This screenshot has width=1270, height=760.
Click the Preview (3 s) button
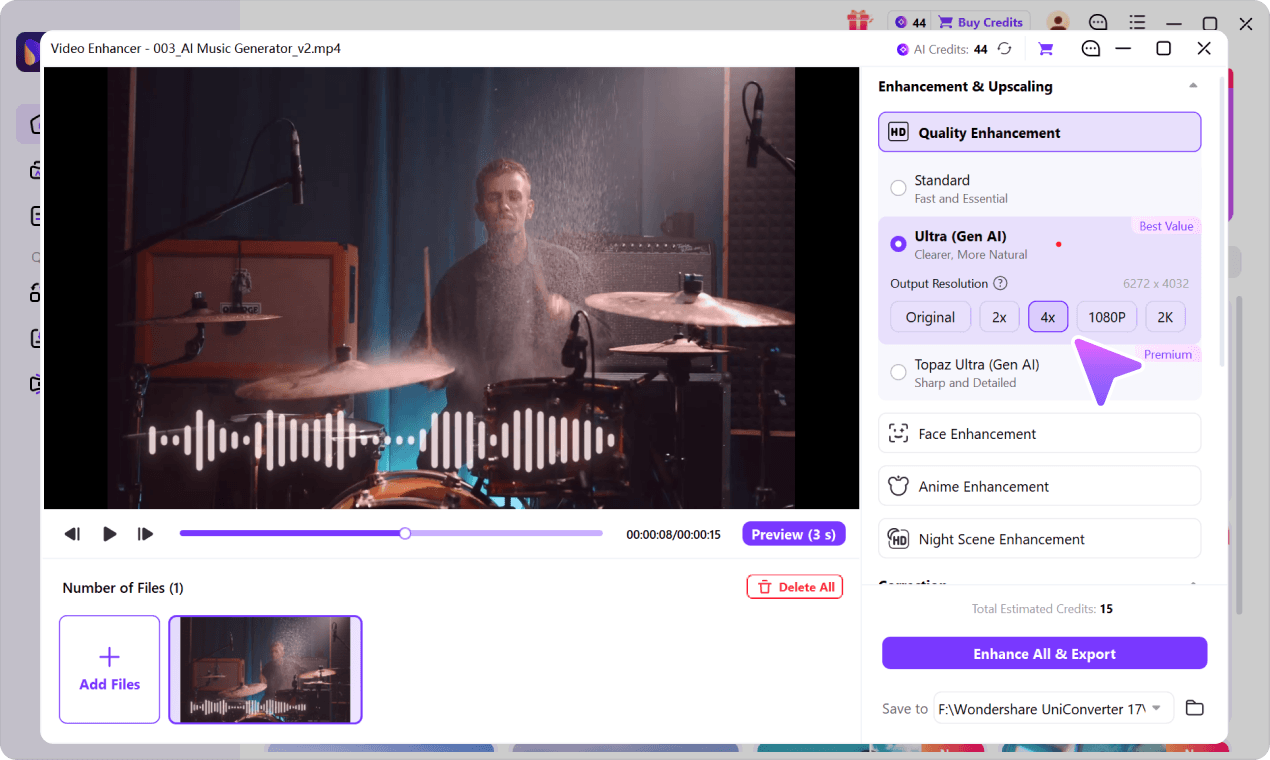[794, 534]
